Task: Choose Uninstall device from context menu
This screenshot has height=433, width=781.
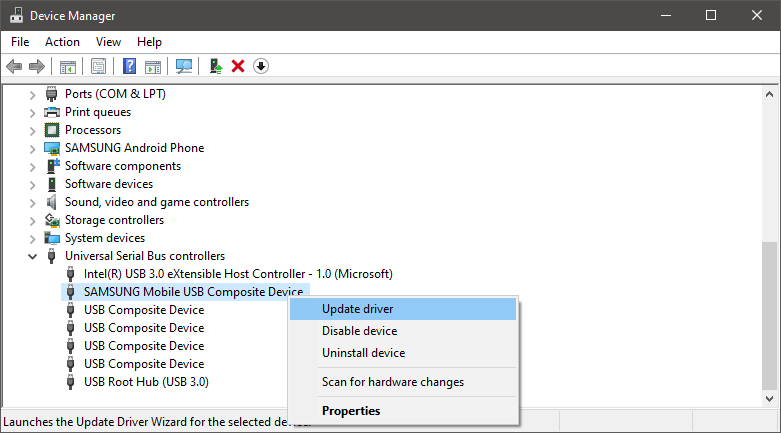Action: 363,353
